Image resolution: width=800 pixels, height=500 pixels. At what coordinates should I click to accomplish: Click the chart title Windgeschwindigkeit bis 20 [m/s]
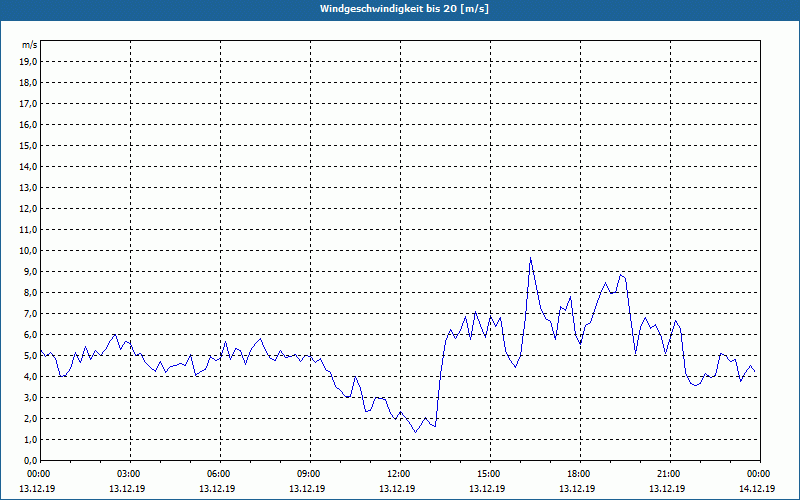[404, 9]
